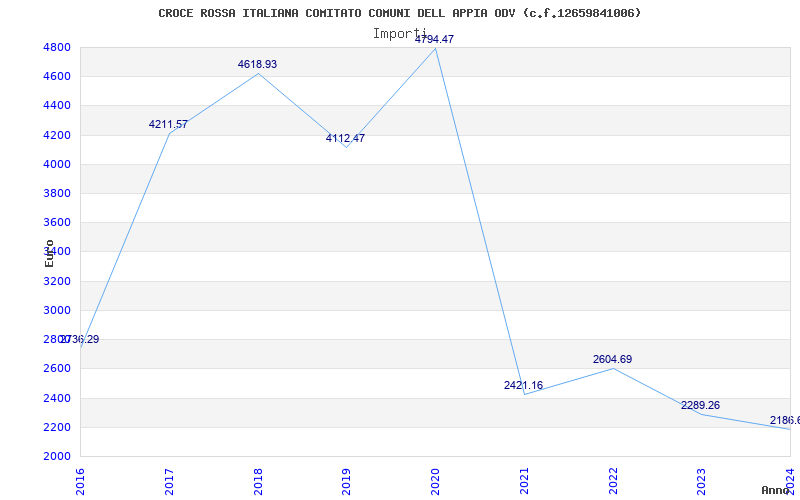Click the 2020 year label on the x-axis

pos(435,481)
